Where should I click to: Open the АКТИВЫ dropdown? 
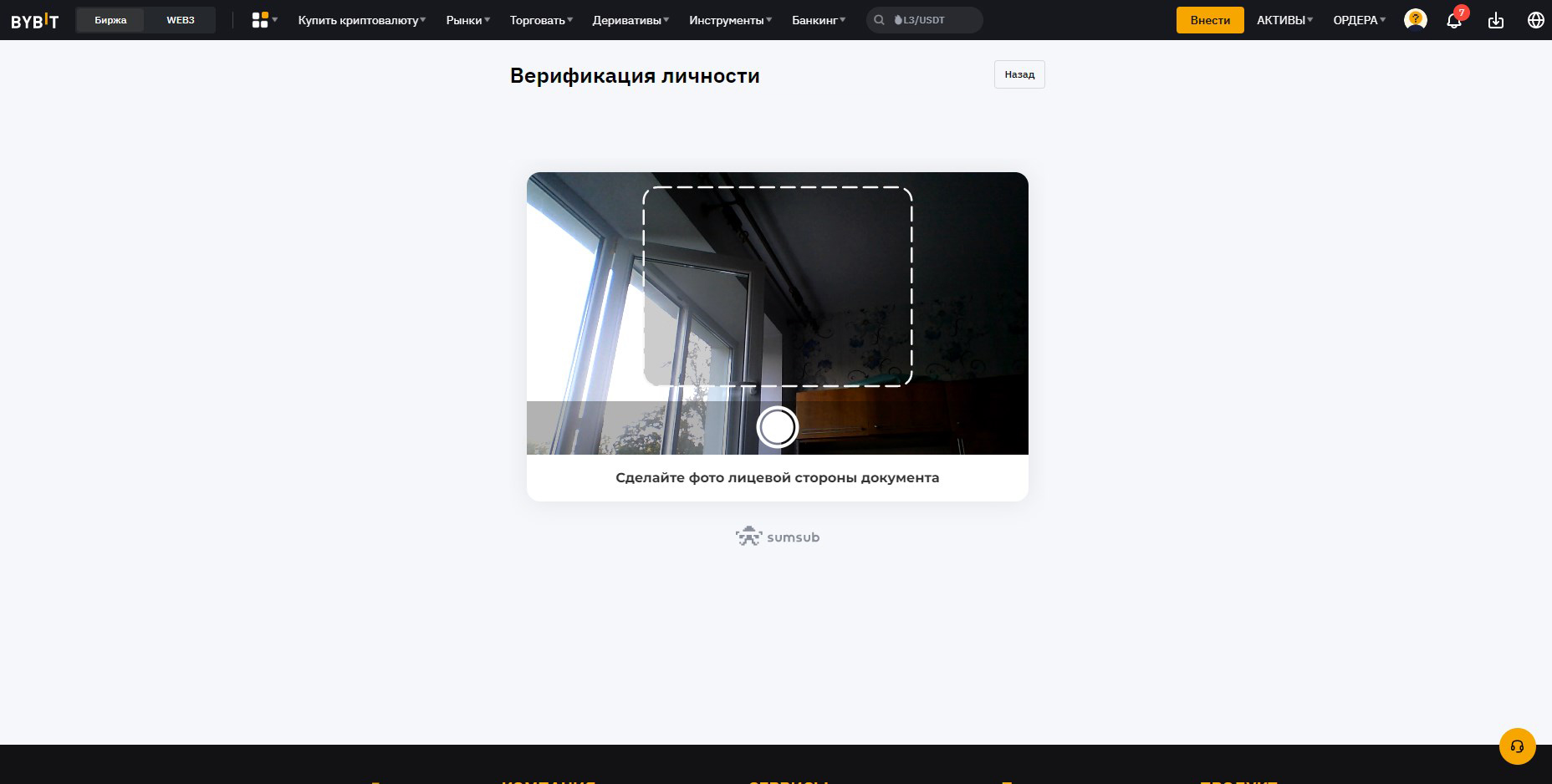click(1284, 20)
